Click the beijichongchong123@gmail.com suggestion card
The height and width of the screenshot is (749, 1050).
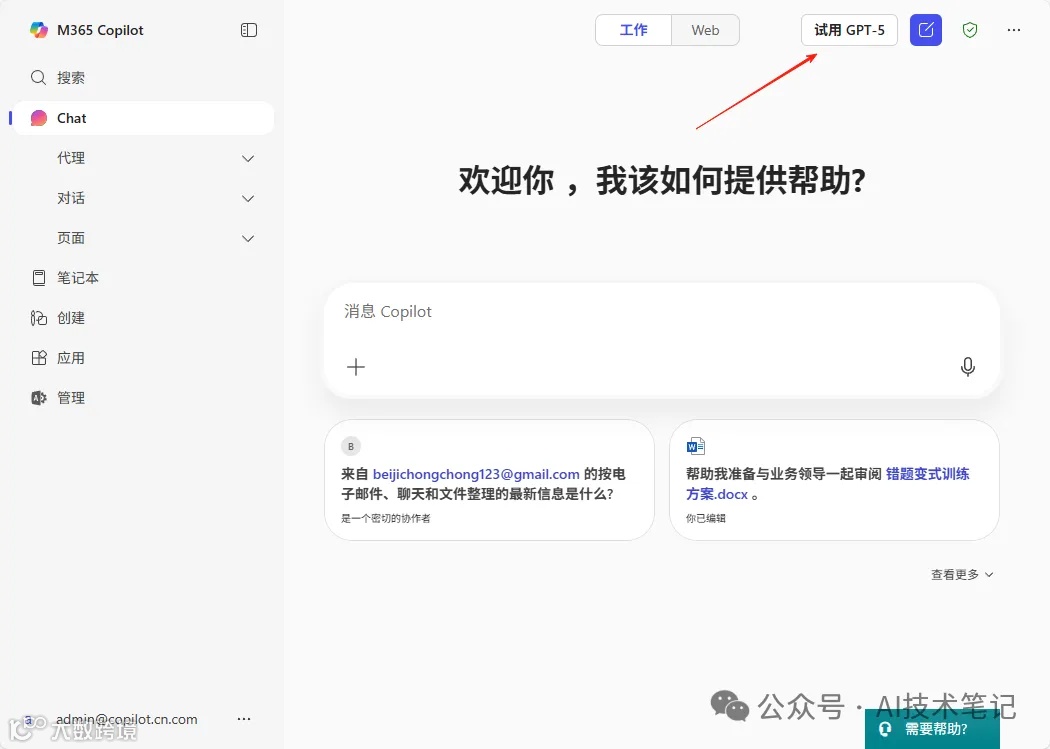tap(489, 480)
